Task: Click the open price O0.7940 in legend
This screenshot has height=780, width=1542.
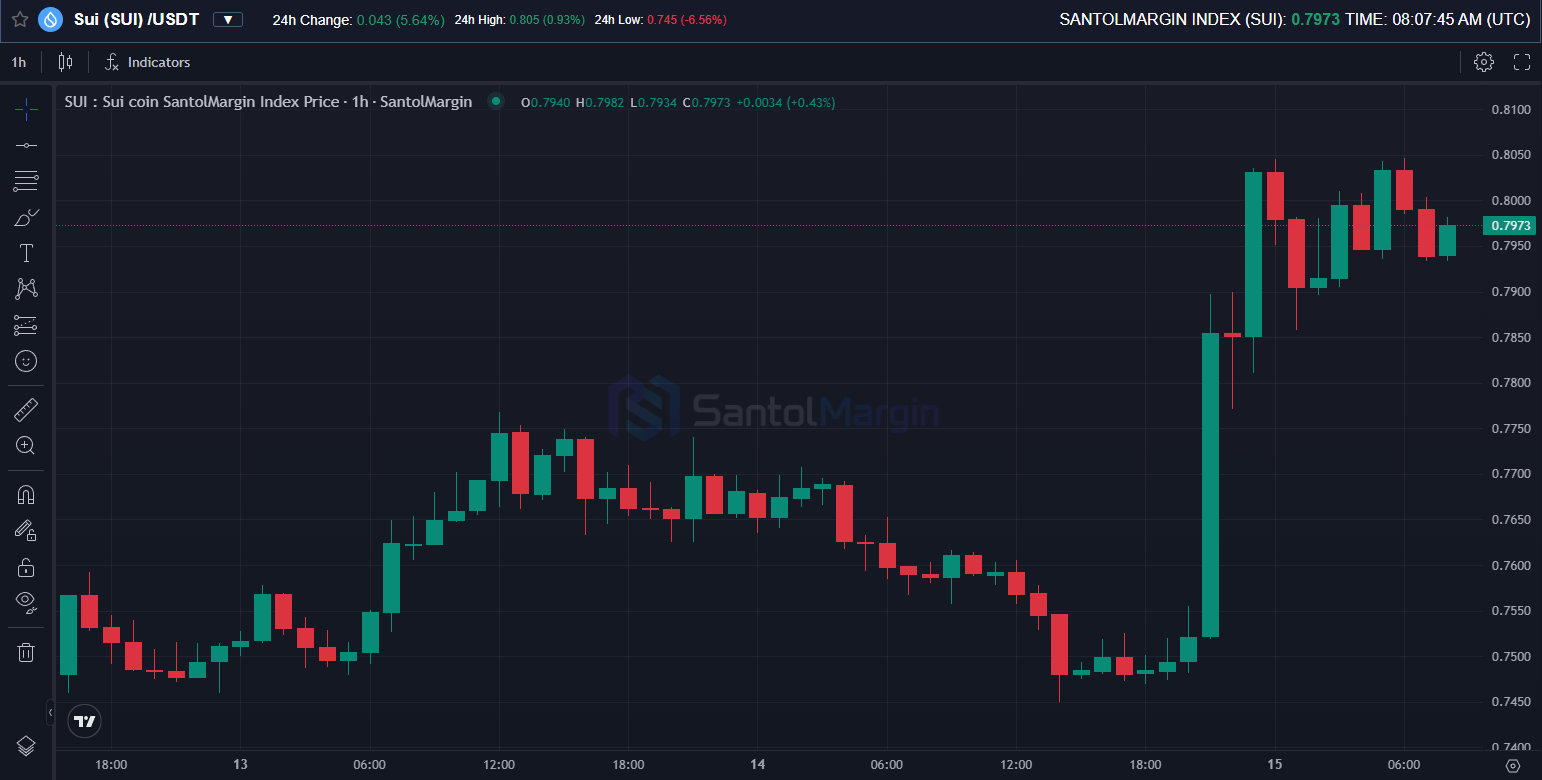Action: pos(545,102)
